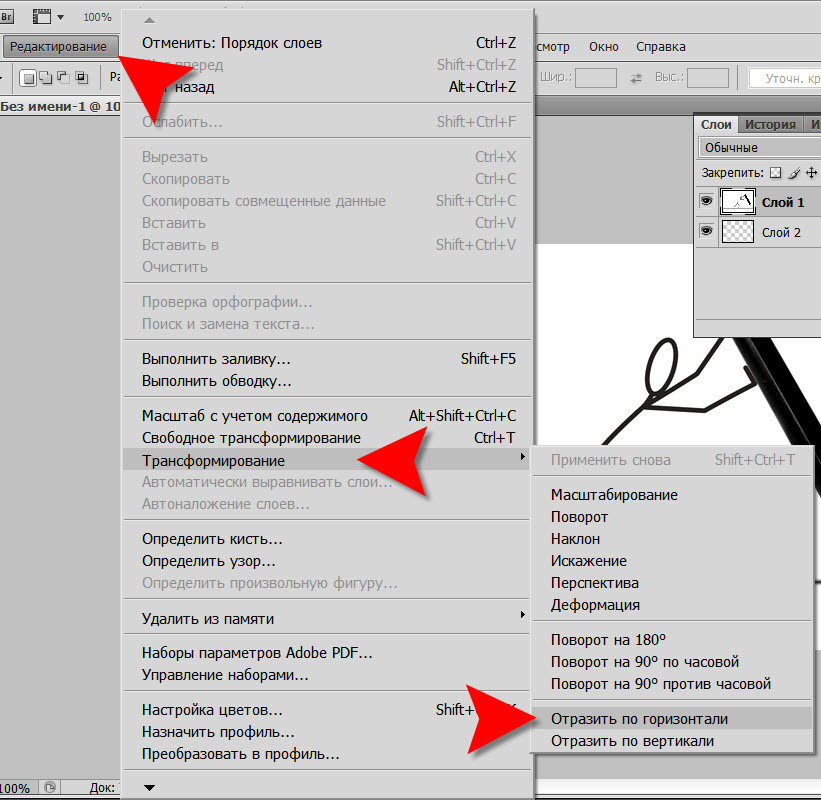Open the screen mode filmstrip icon
The height and width of the screenshot is (800, 821).
pos(41,17)
